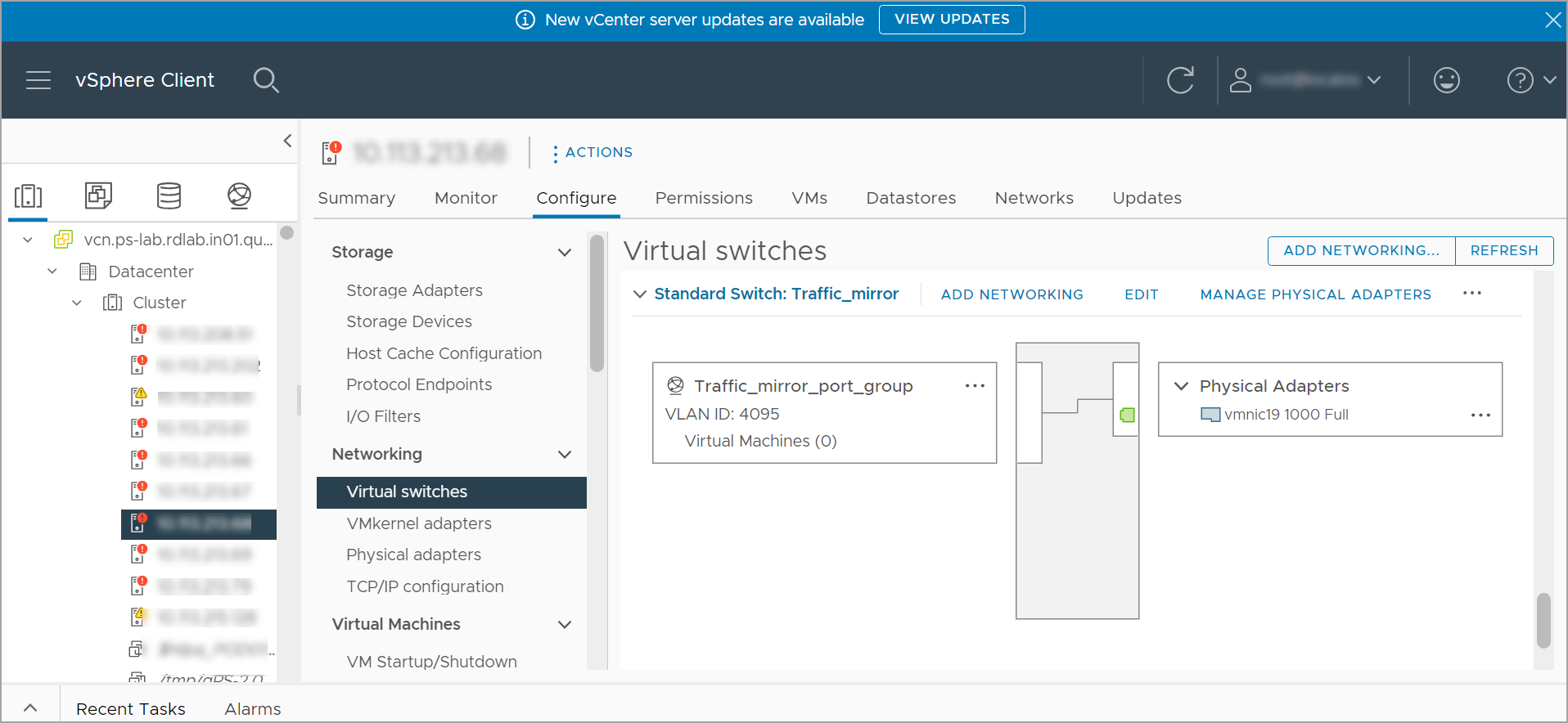Expand the Recent Tasks panel arrow
Viewport: 1568px width, 723px height.
coord(30,708)
